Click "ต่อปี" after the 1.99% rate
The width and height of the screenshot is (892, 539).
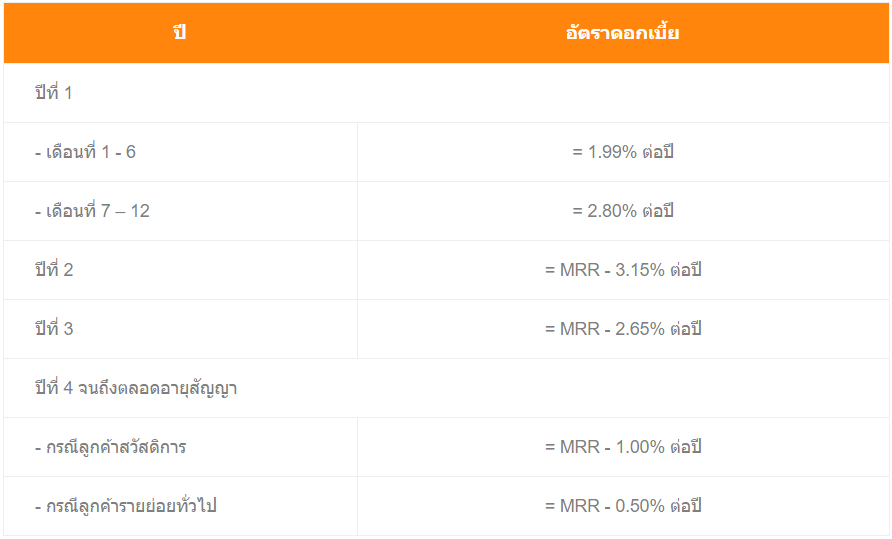click(658, 152)
